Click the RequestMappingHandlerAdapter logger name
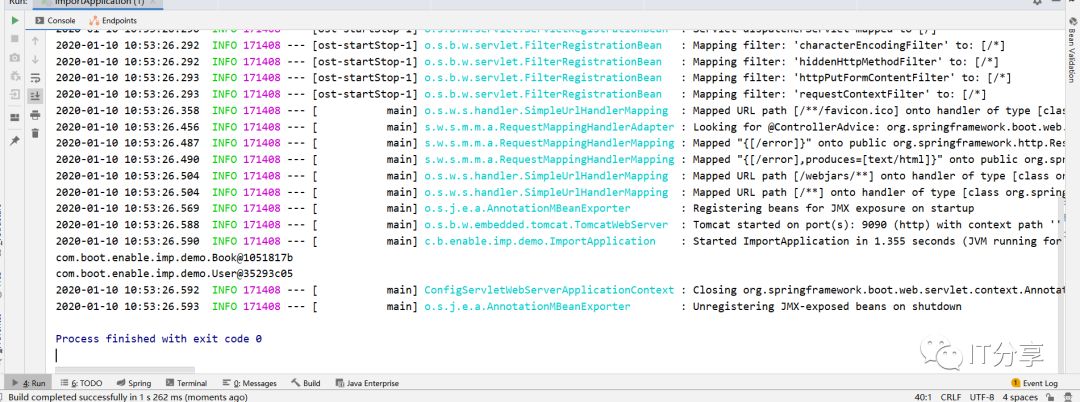1080x402 pixels. click(549, 127)
